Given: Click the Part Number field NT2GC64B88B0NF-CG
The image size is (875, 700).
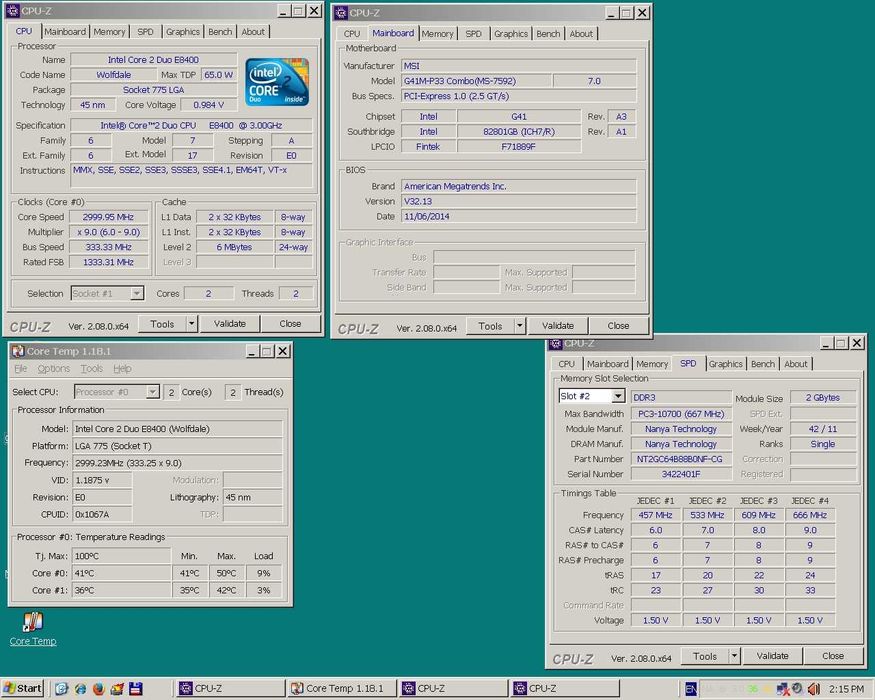Looking at the screenshot, I should (680, 459).
